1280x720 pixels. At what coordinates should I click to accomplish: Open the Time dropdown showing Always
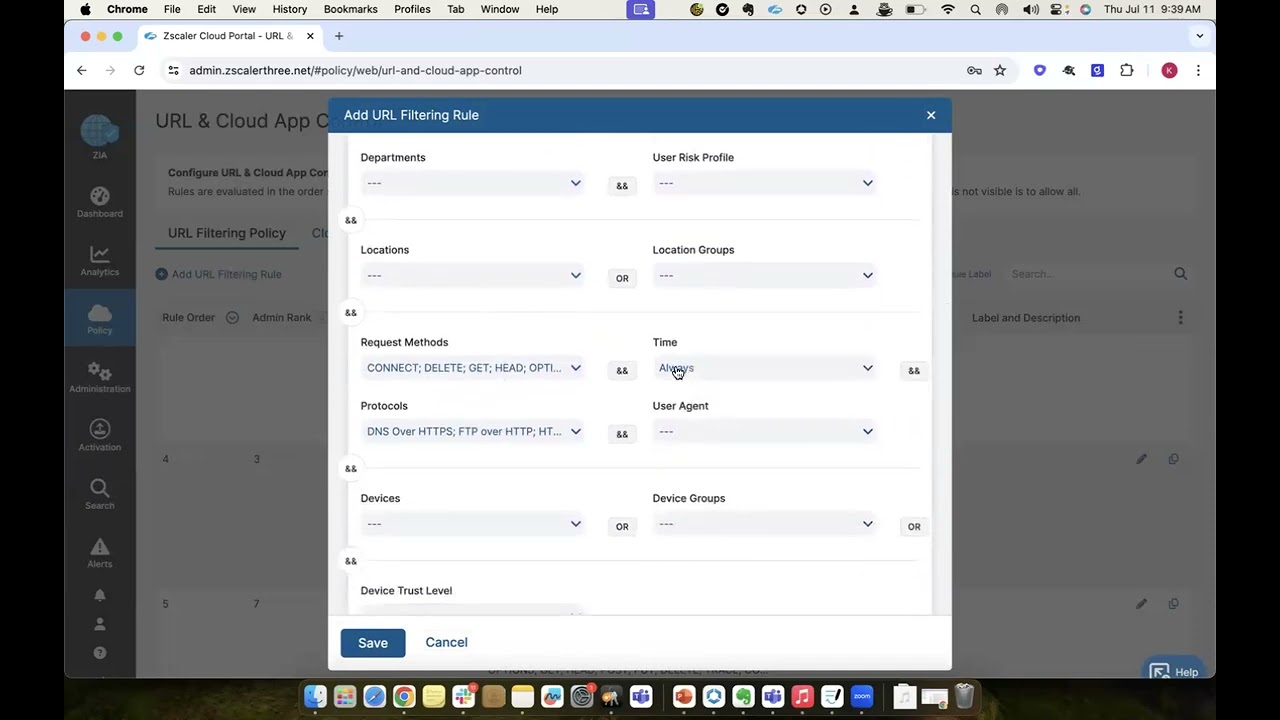click(x=765, y=368)
